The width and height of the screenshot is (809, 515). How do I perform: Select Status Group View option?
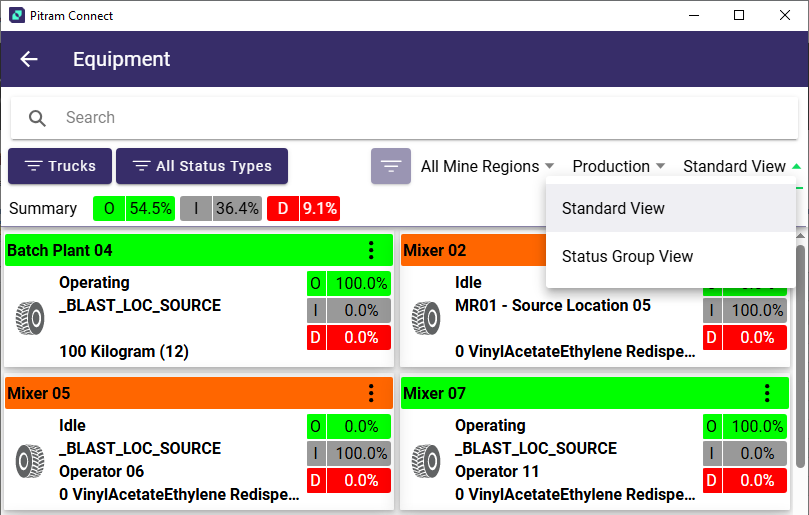point(670,256)
